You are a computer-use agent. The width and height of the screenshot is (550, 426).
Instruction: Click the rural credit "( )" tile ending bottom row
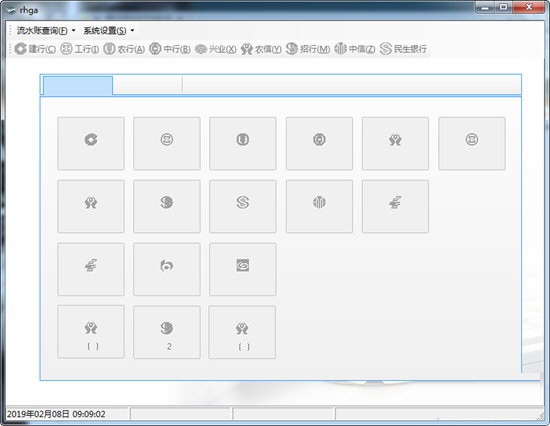click(242, 332)
